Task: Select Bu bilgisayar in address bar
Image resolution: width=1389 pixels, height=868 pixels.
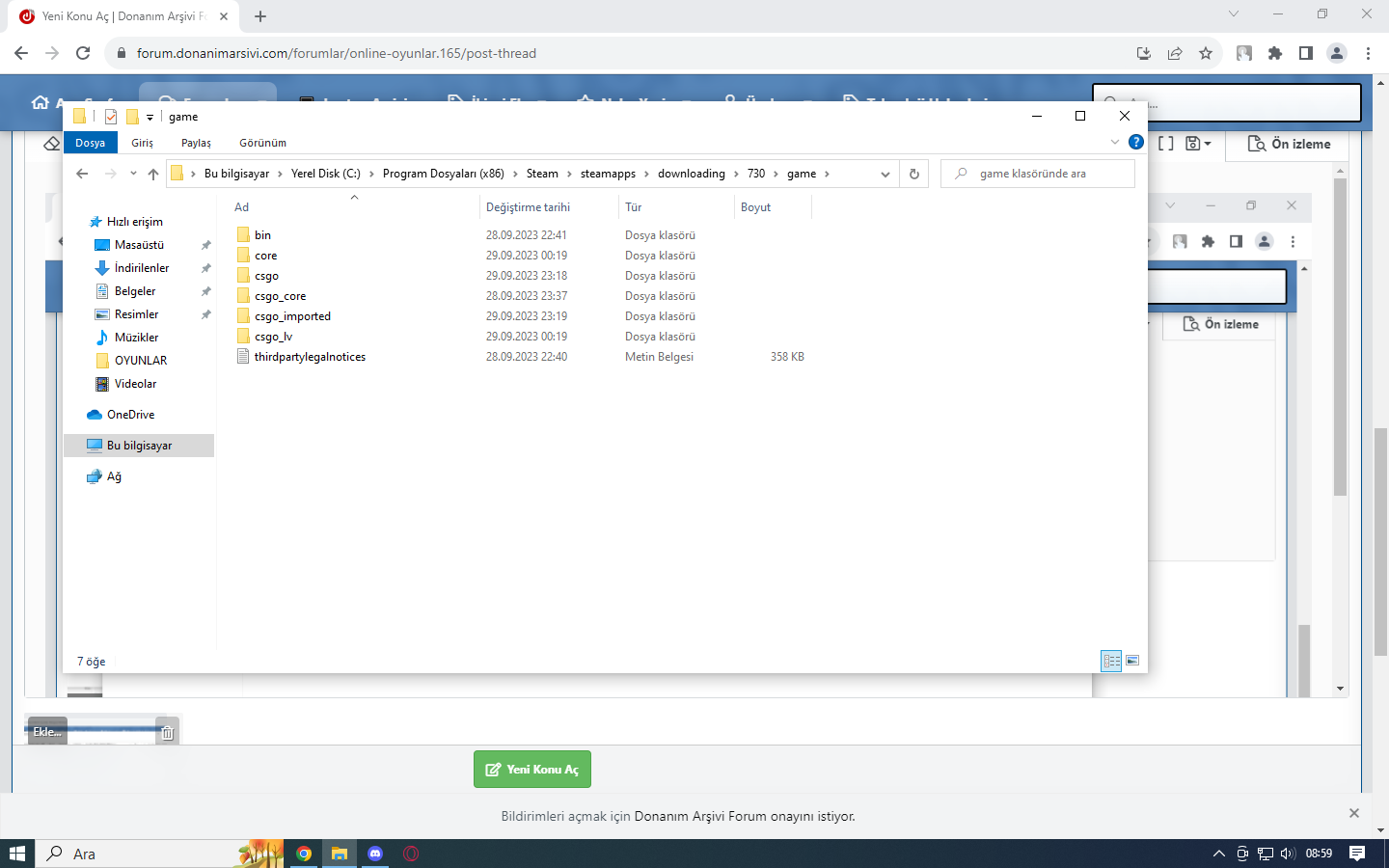Action: tap(236, 174)
